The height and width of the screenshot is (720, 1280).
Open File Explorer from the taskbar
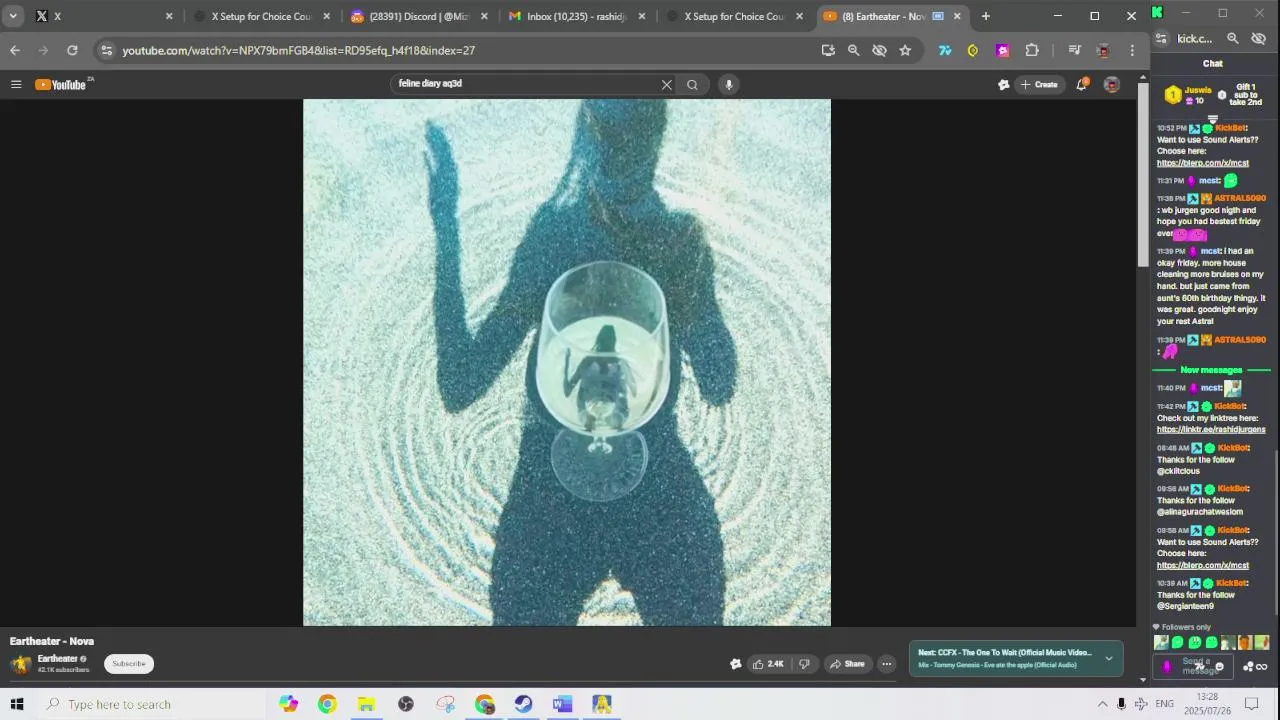tap(366, 704)
